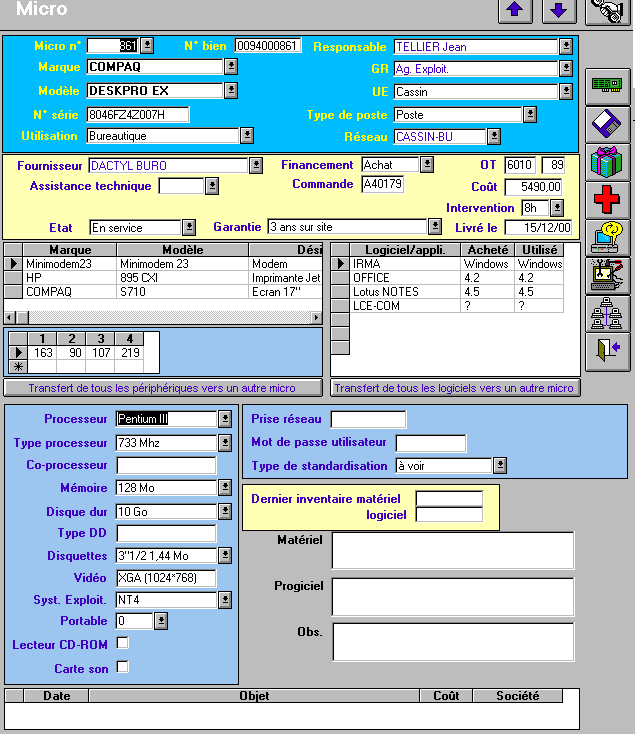635x734 pixels.
Task: Click the Dernier inventaire matériel date field
Action: click(449, 499)
